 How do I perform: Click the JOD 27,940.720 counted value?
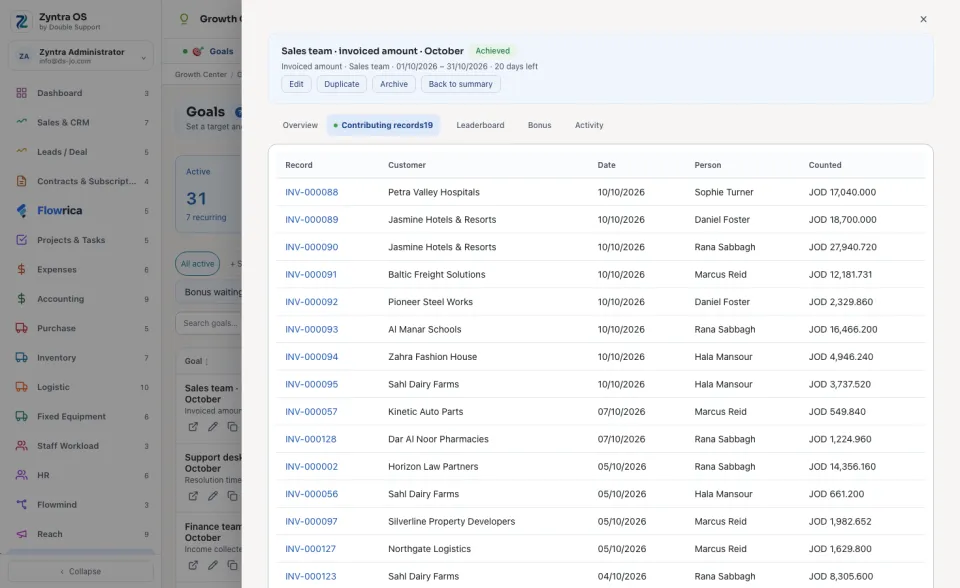tap(842, 247)
